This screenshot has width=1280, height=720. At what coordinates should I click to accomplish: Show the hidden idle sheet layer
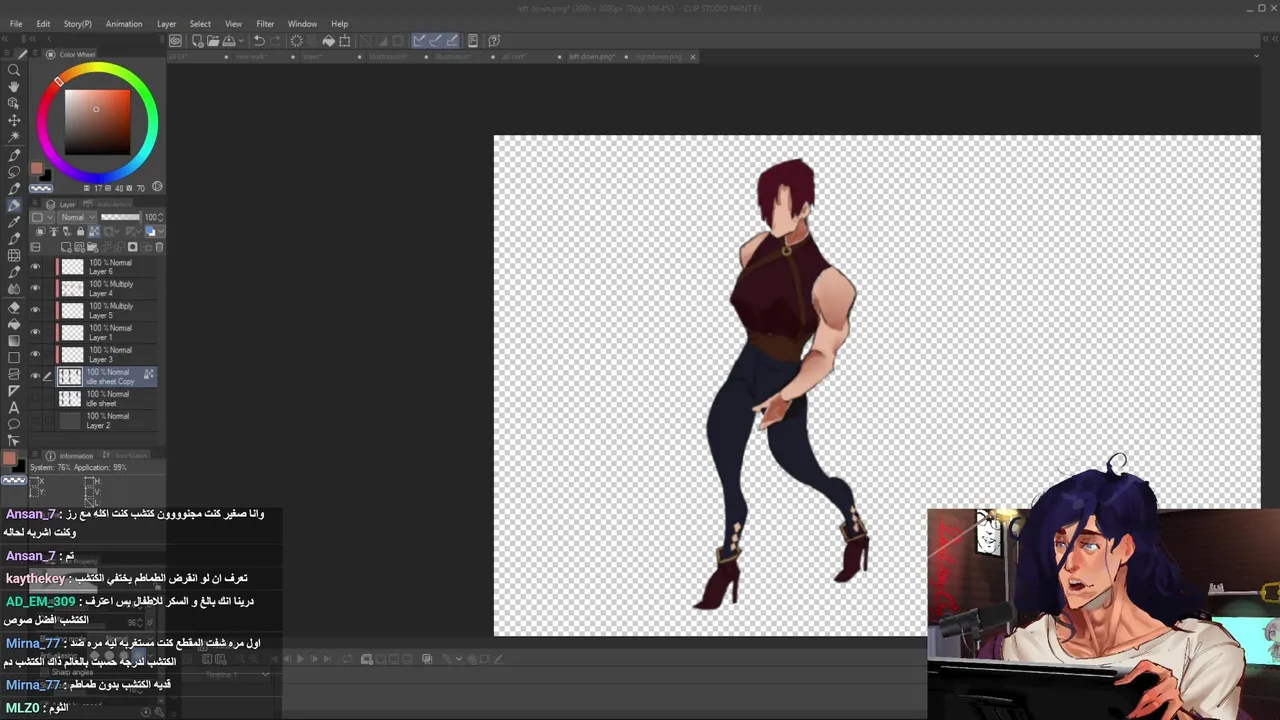pyautogui.click(x=35, y=398)
